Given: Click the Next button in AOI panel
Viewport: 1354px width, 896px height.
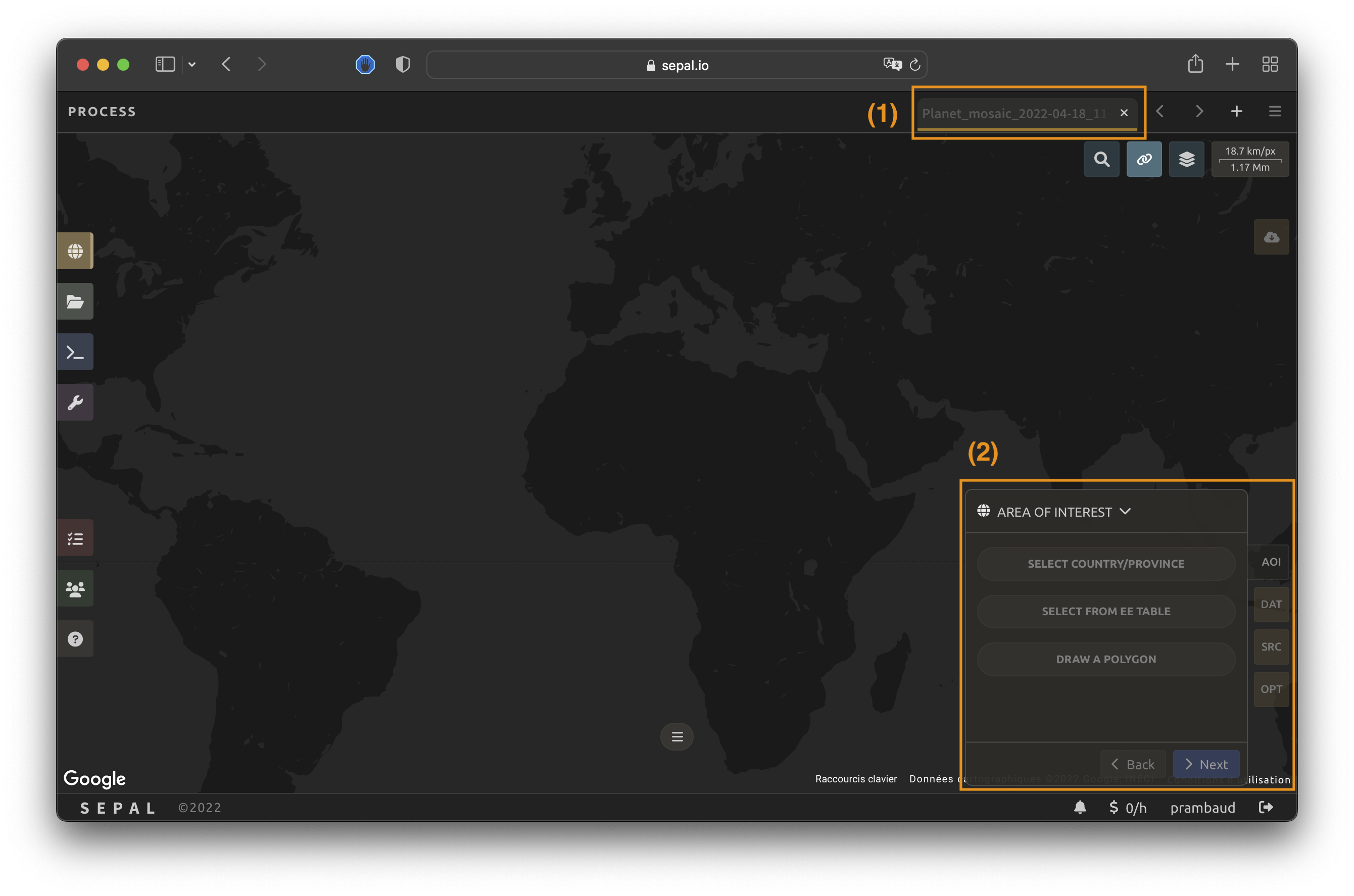Looking at the screenshot, I should (1206, 765).
